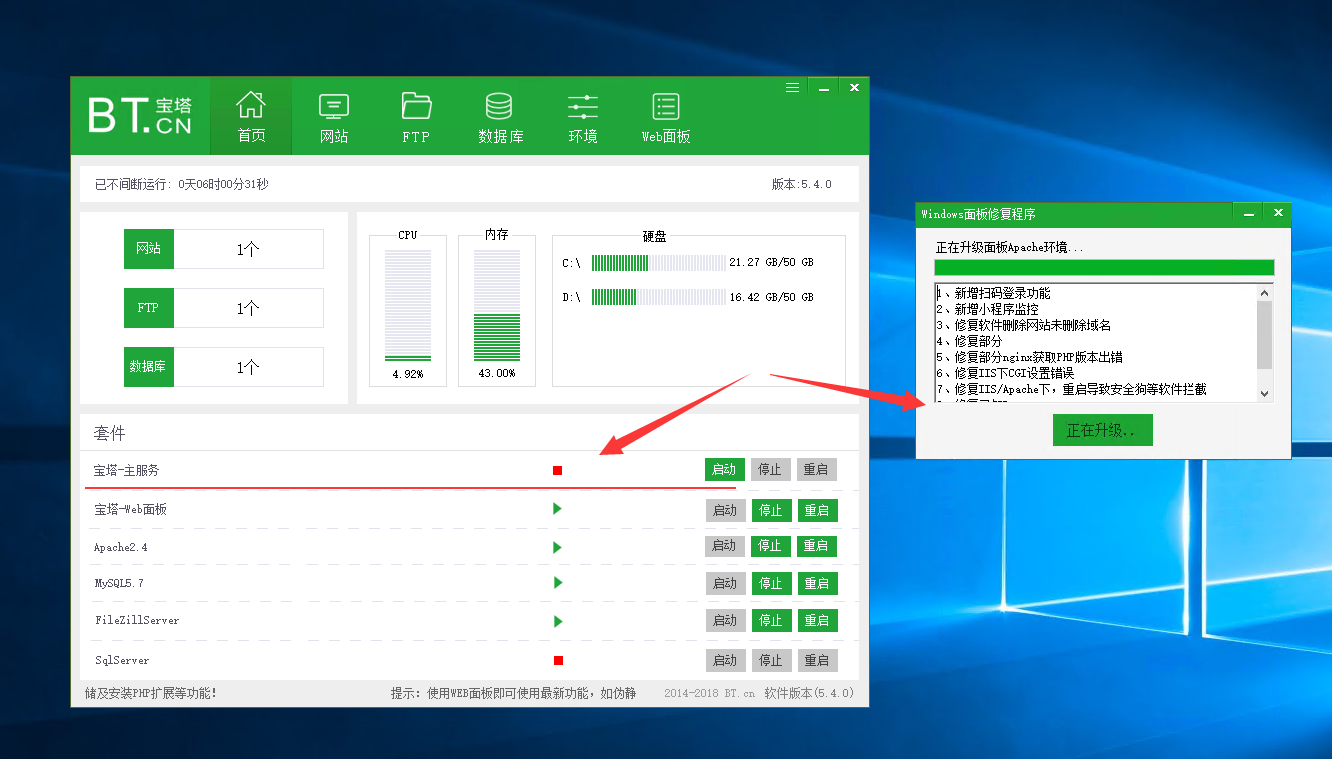Restart the 宝塔-Web面板 service
1332x759 pixels.
pyautogui.click(x=817, y=510)
